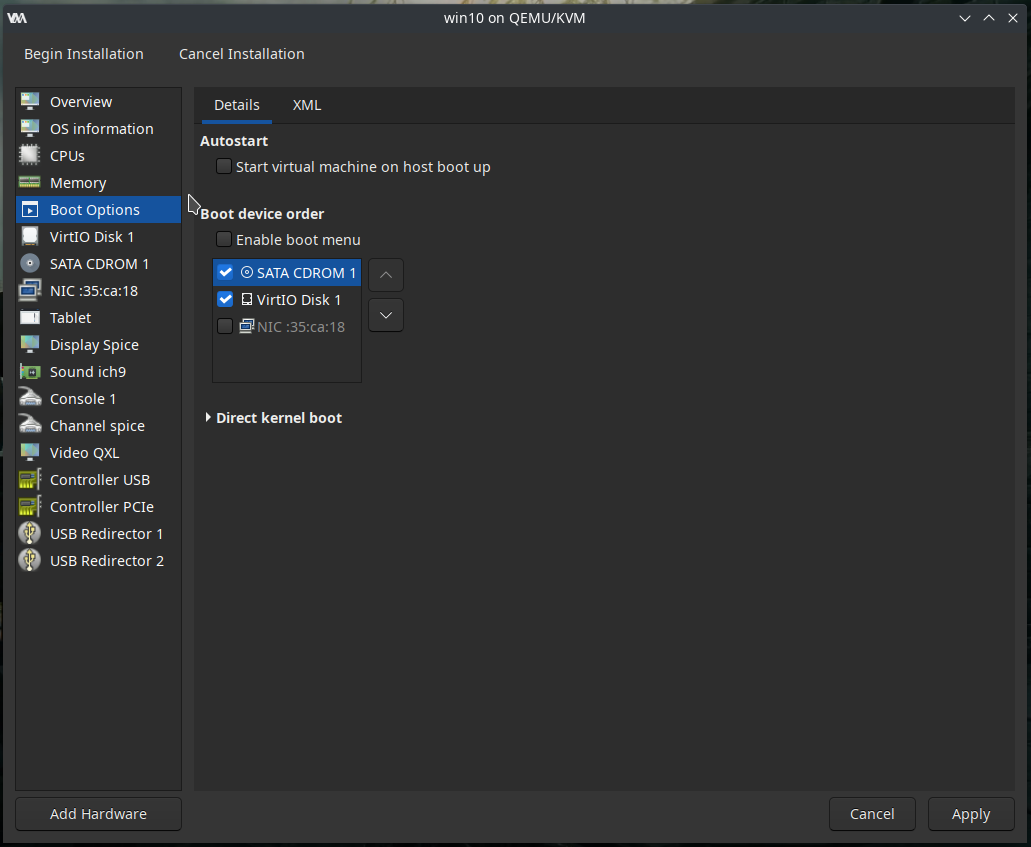Move boot device up with arrow button

coord(386,274)
